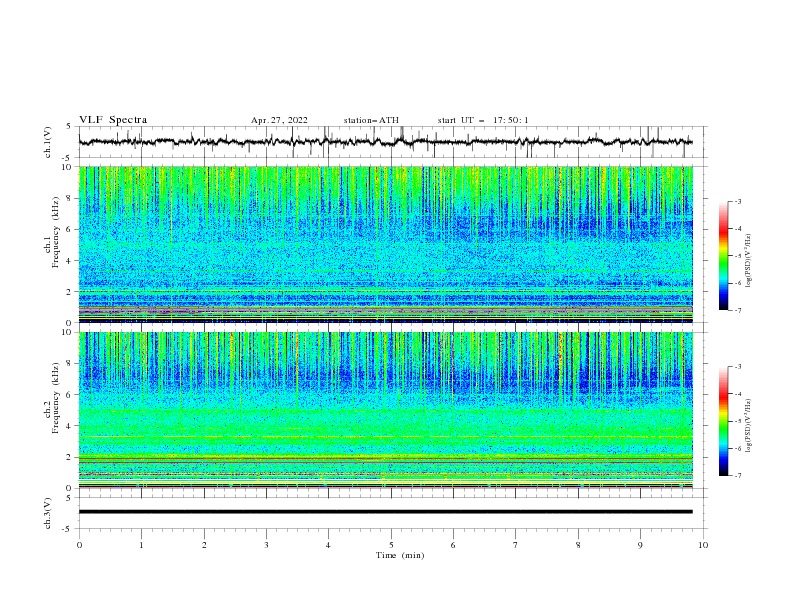Click the "VLF Spectra" plot title
792x612 pixels.
click(113, 120)
